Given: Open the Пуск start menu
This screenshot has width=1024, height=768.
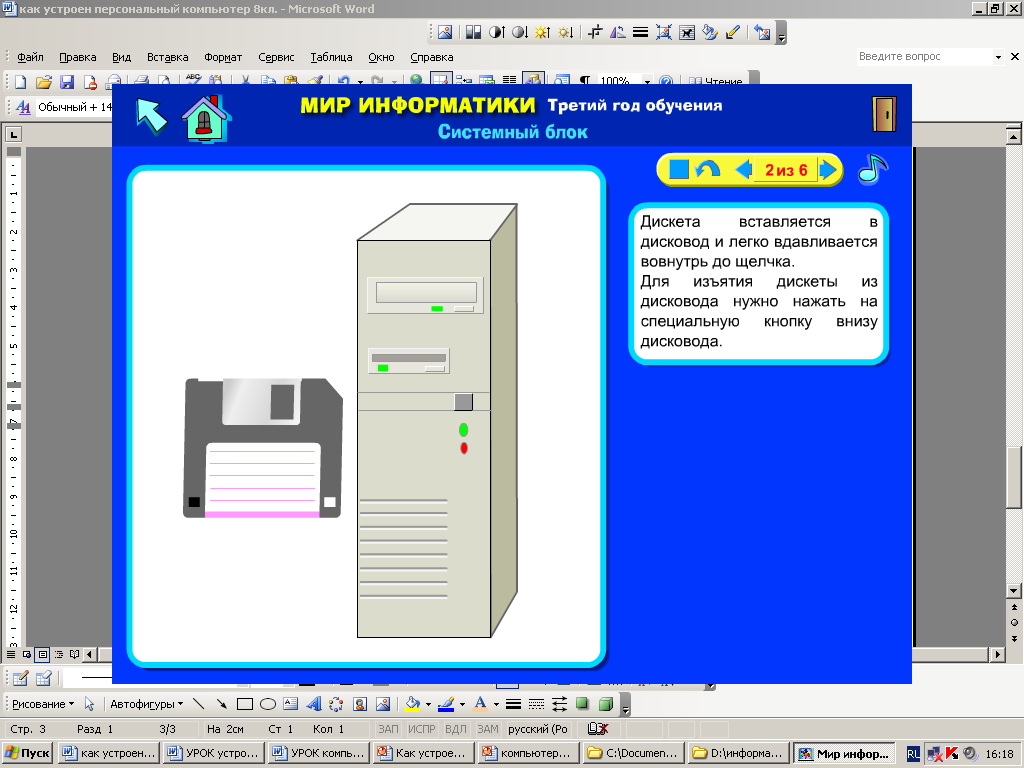Looking at the screenshot, I should [x=27, y=753].
